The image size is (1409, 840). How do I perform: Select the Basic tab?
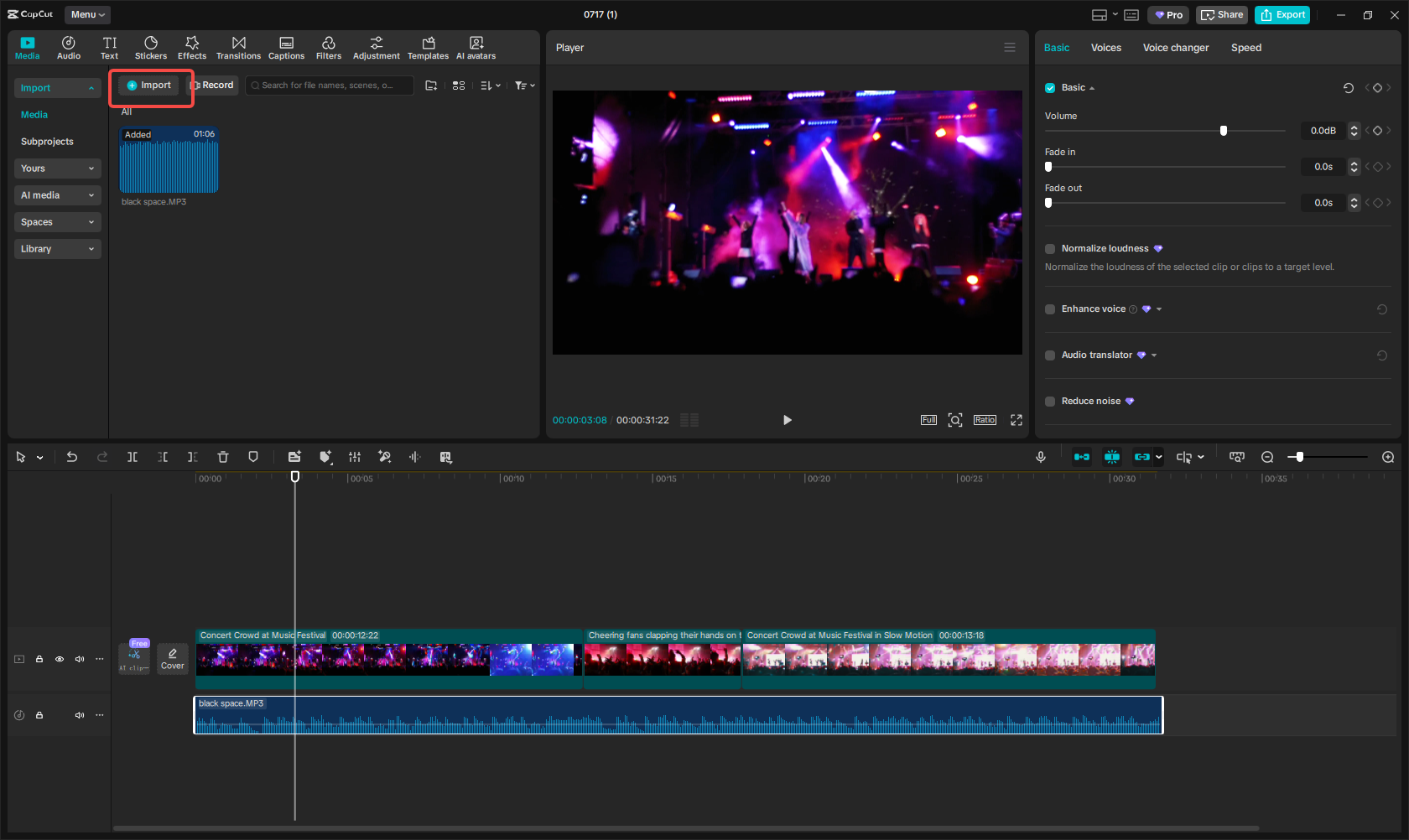[x=1057, y=48]
